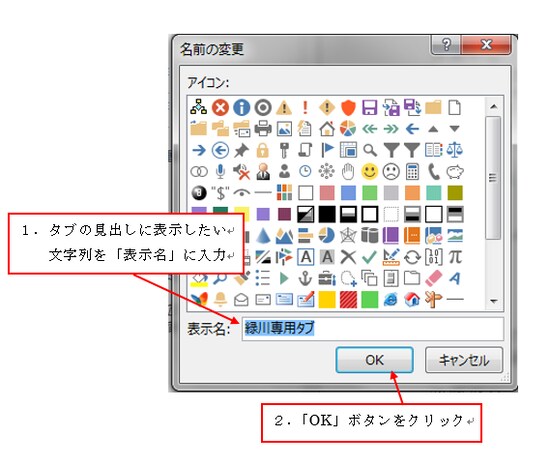The width and height of the screenshot is (550, 465).
Task: Choose the green checkmark icon
Action: point(370,257)
